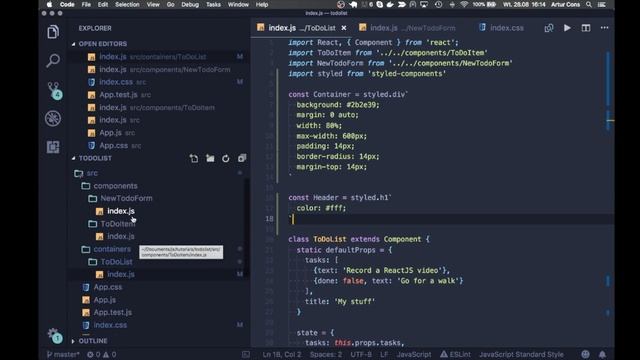Open changes for the current file
Image resolution: width=640 pixels, height=360 pixels.
549,28
